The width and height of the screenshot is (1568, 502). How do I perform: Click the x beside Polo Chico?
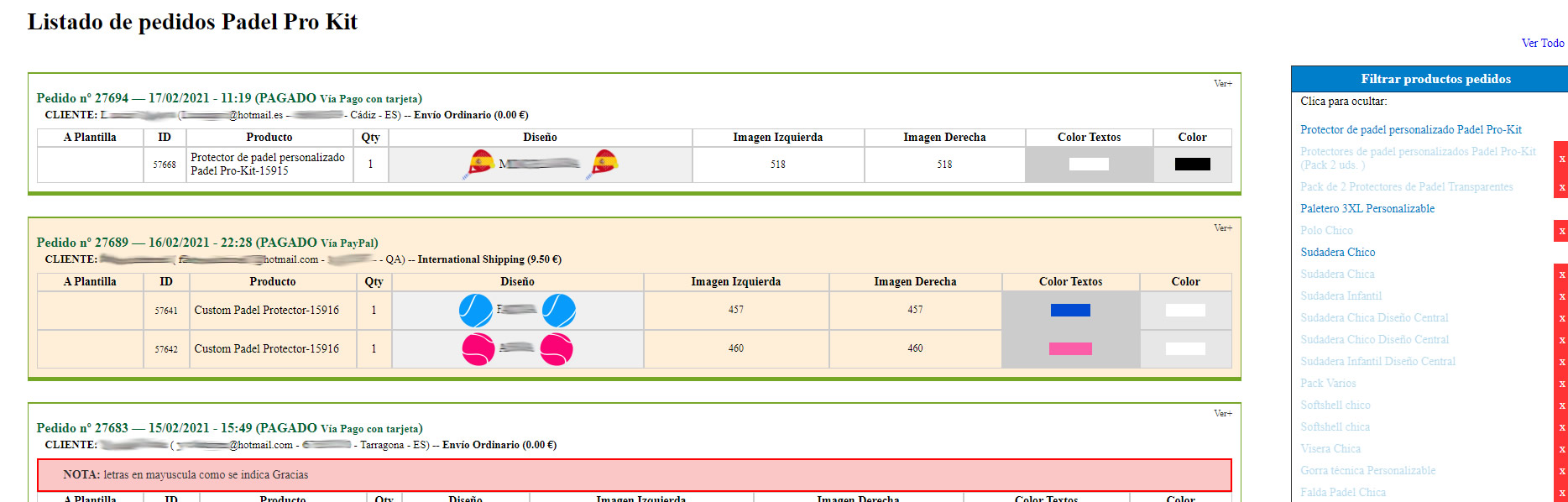coord(1561,231)
